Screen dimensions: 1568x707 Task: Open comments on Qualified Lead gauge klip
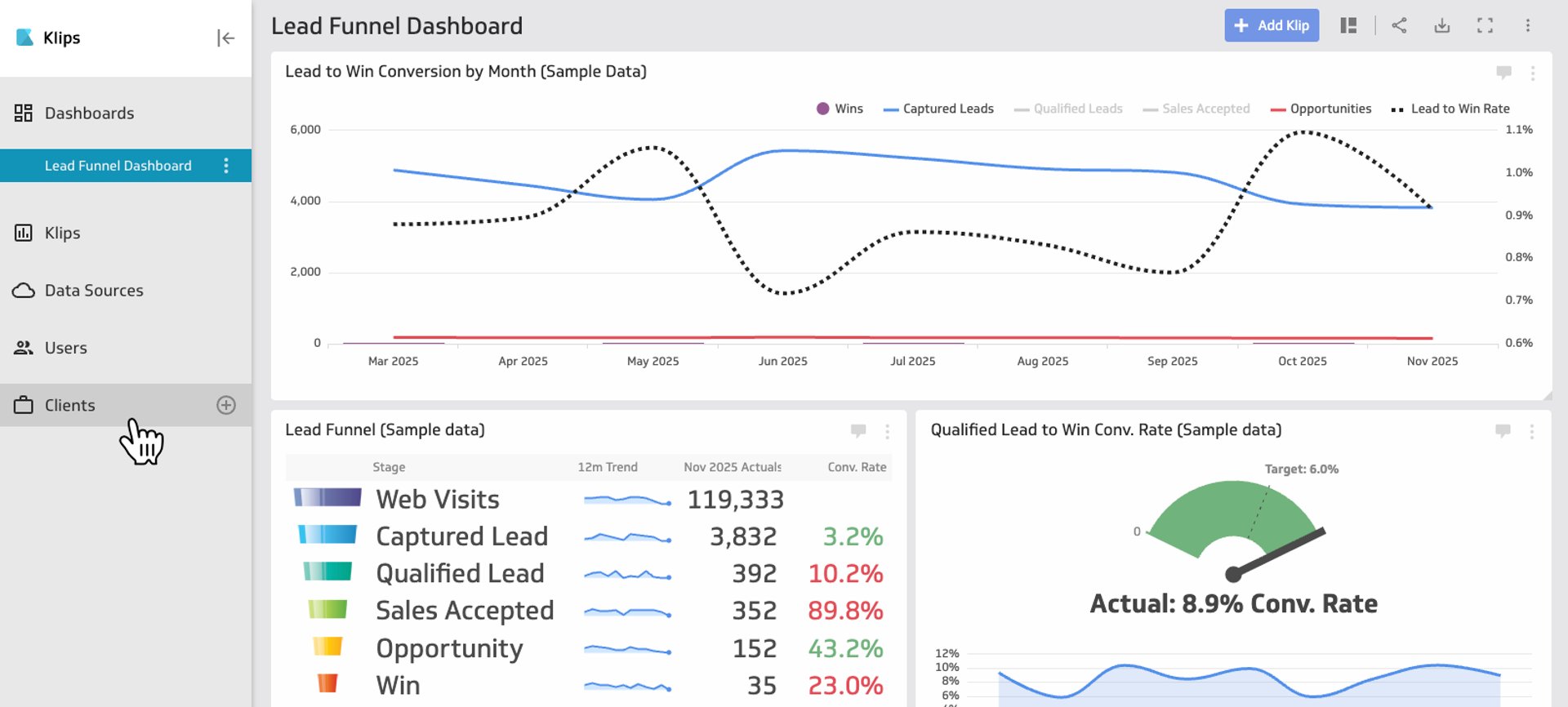(1503, 431)
